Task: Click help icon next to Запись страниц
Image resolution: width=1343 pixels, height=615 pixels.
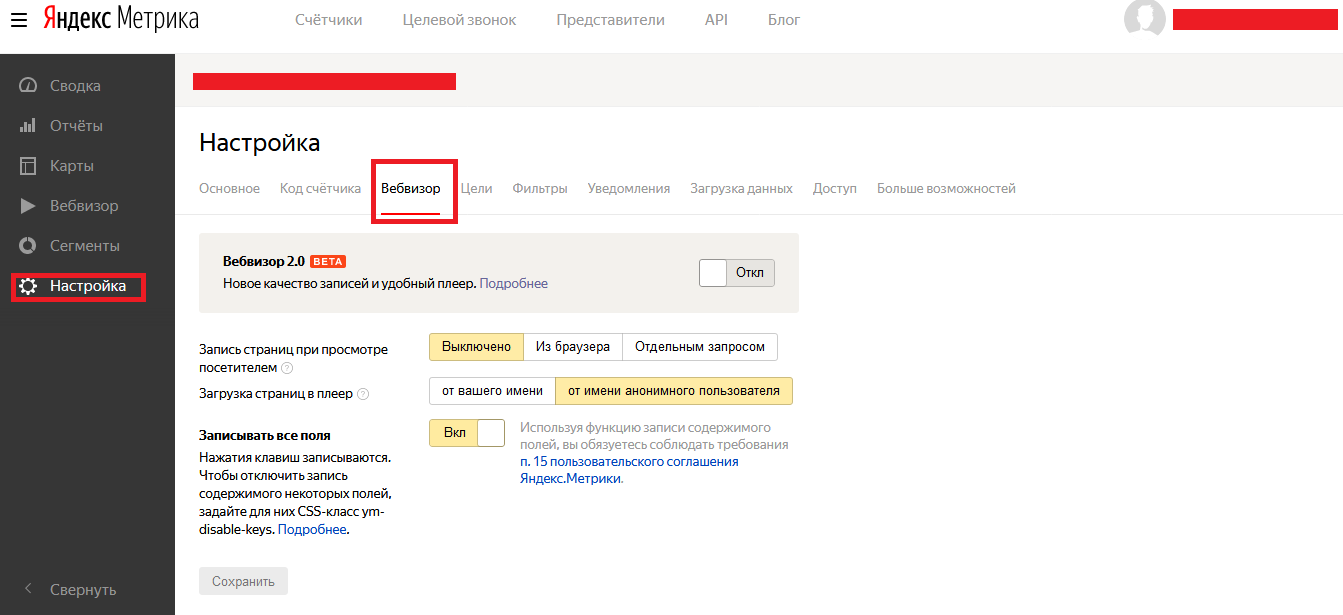Action: coord(287,368)
